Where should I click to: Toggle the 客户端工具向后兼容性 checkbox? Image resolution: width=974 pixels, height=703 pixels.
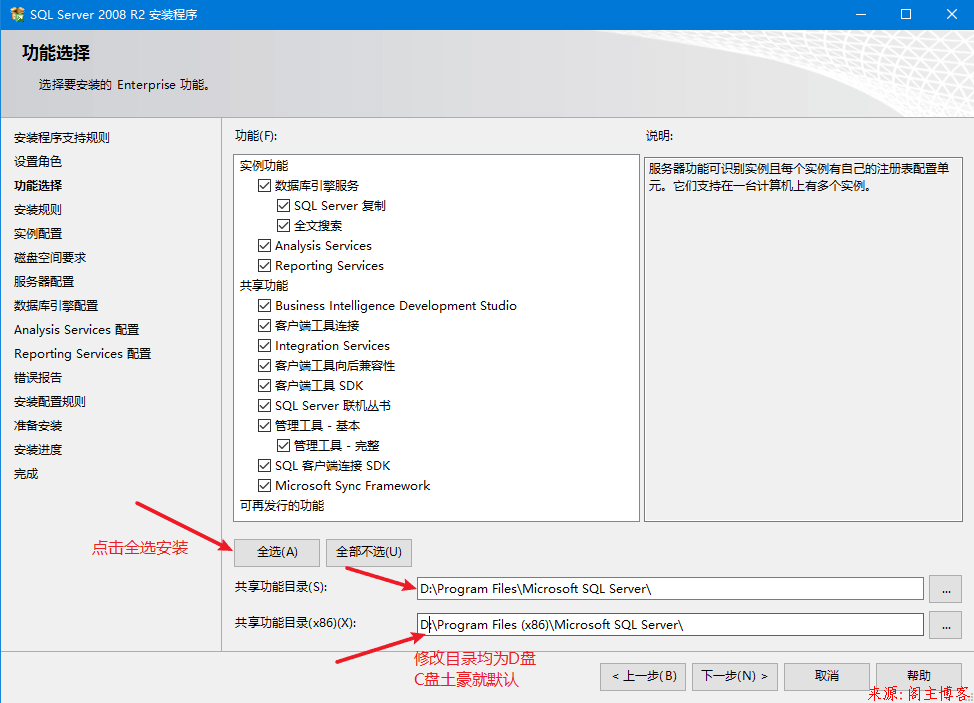[265, 366]
